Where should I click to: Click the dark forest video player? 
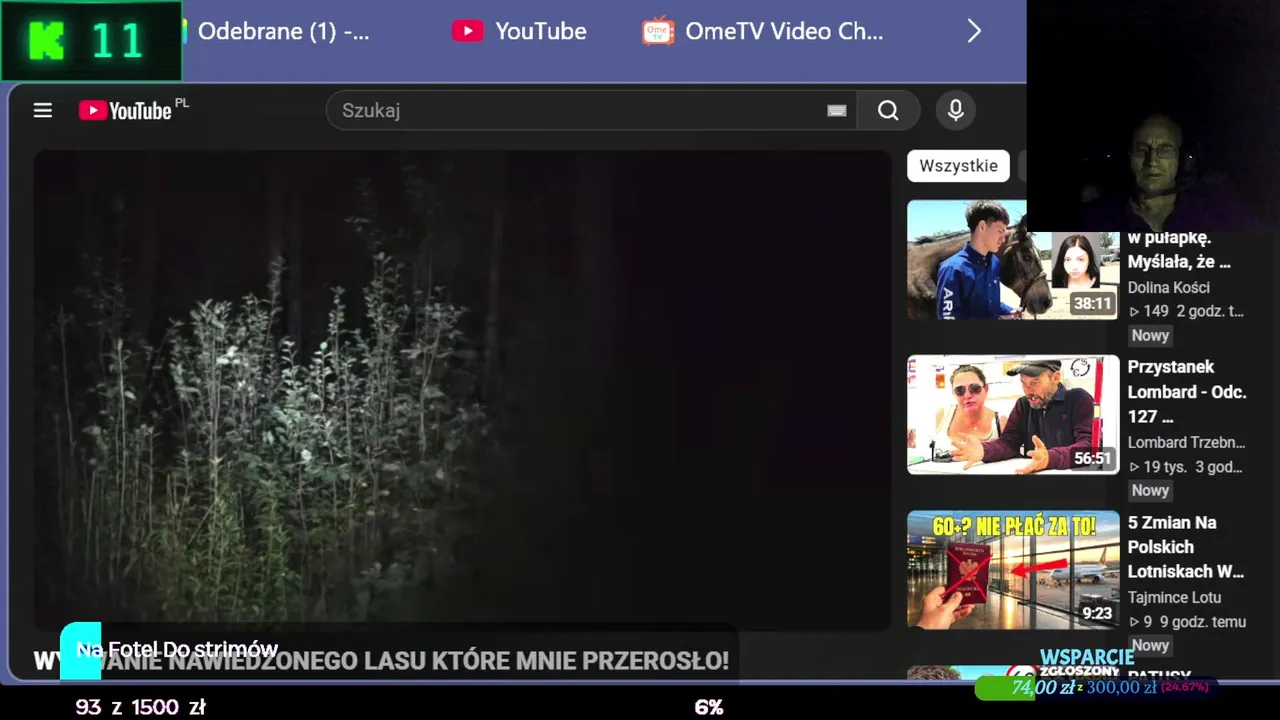[462, 390]
